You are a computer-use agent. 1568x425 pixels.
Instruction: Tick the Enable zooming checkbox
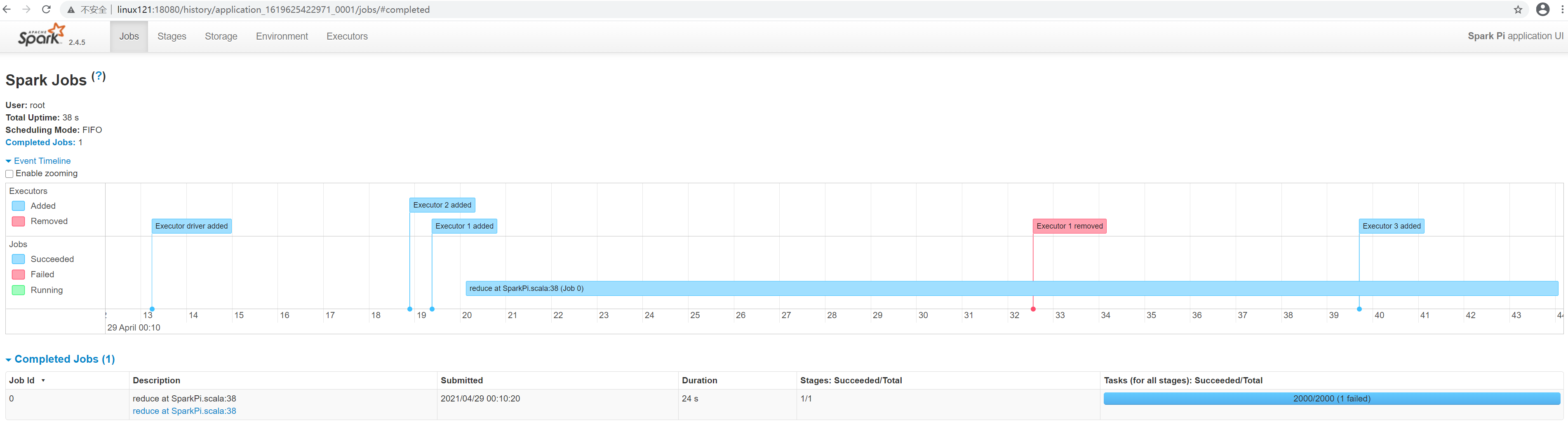coord(10,174)
